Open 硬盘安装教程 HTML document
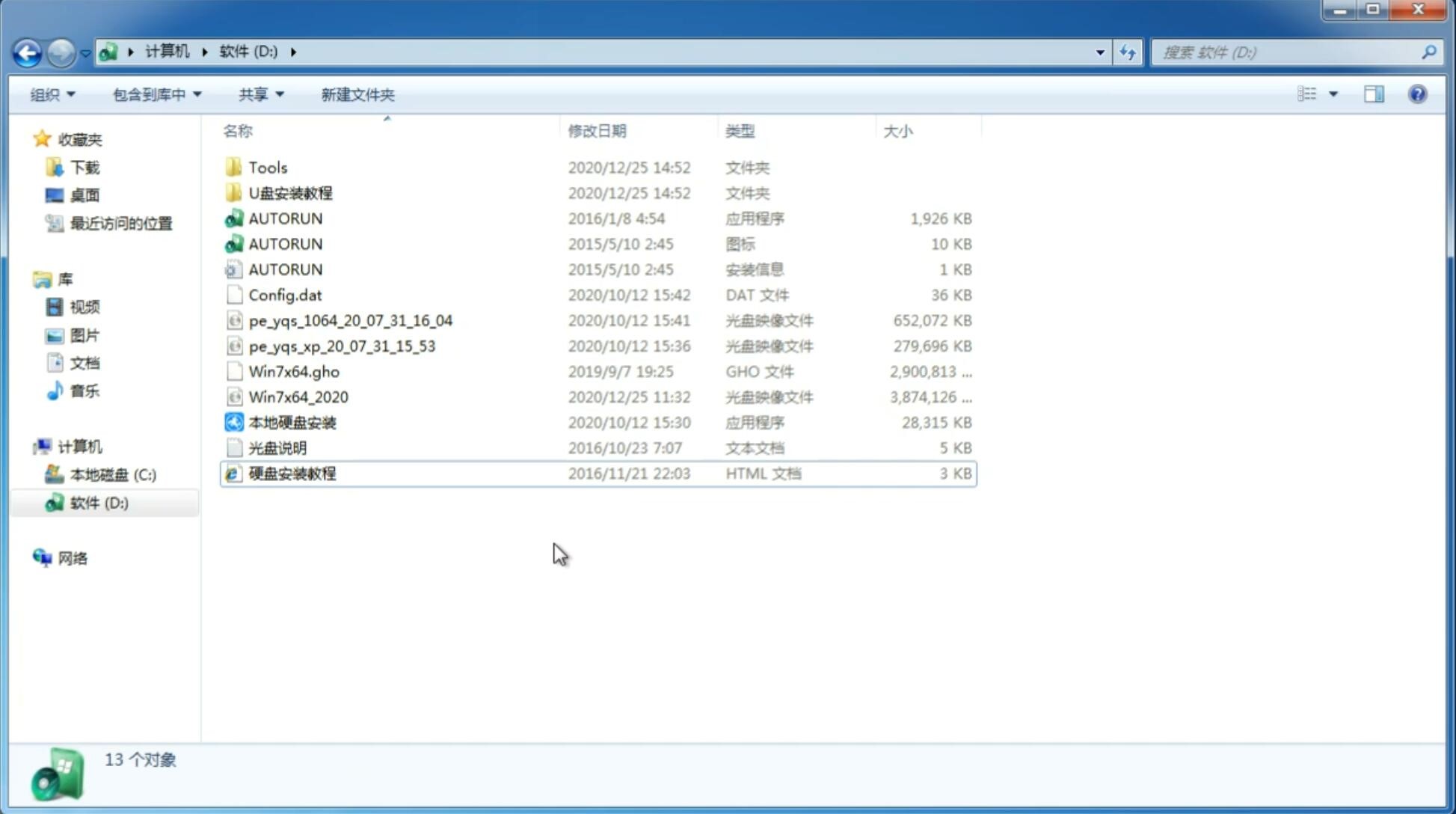The height and width of the screenshot is (814, 1456). 292,473
